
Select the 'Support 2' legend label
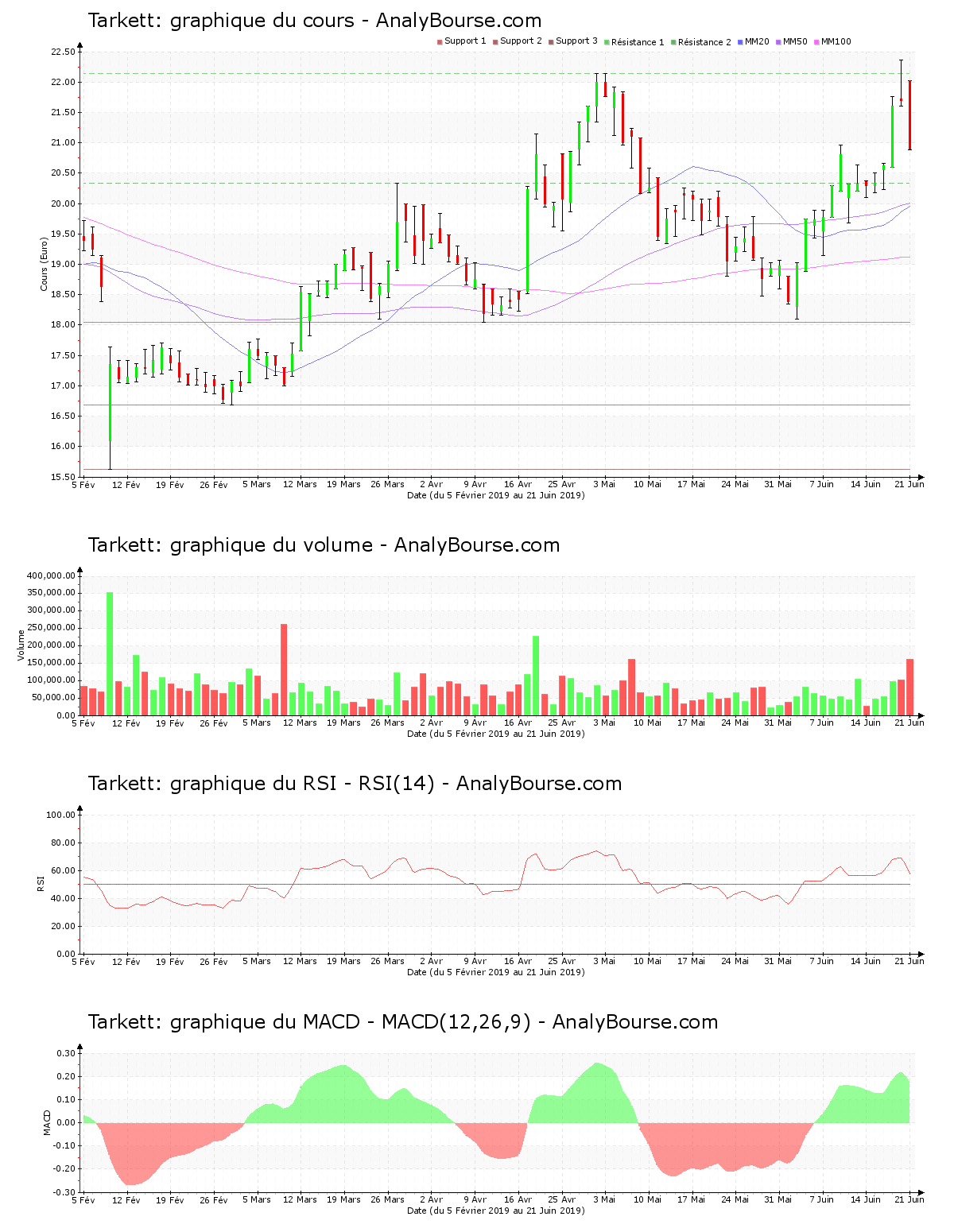tap(521, 41)
